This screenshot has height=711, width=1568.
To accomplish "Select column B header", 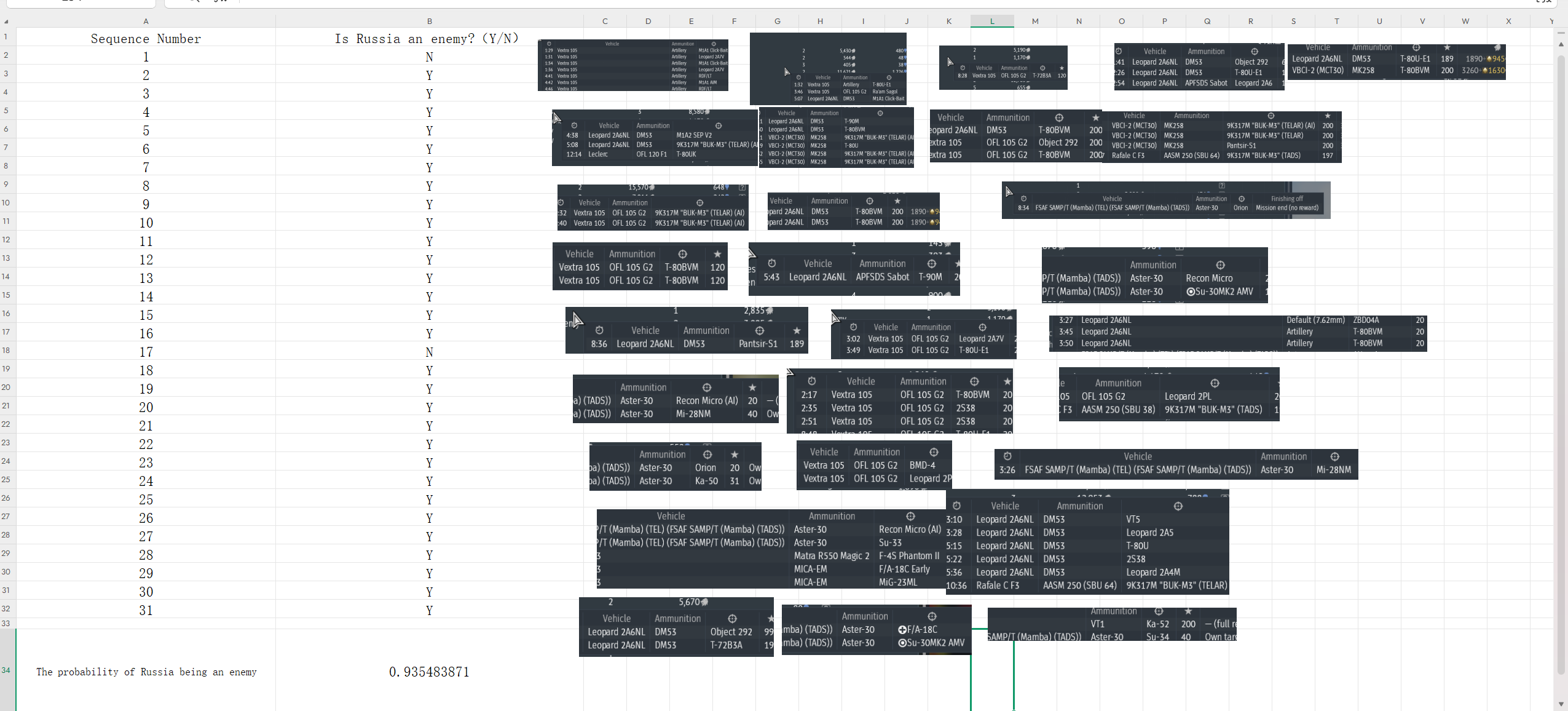I will (x=429, y=22).
